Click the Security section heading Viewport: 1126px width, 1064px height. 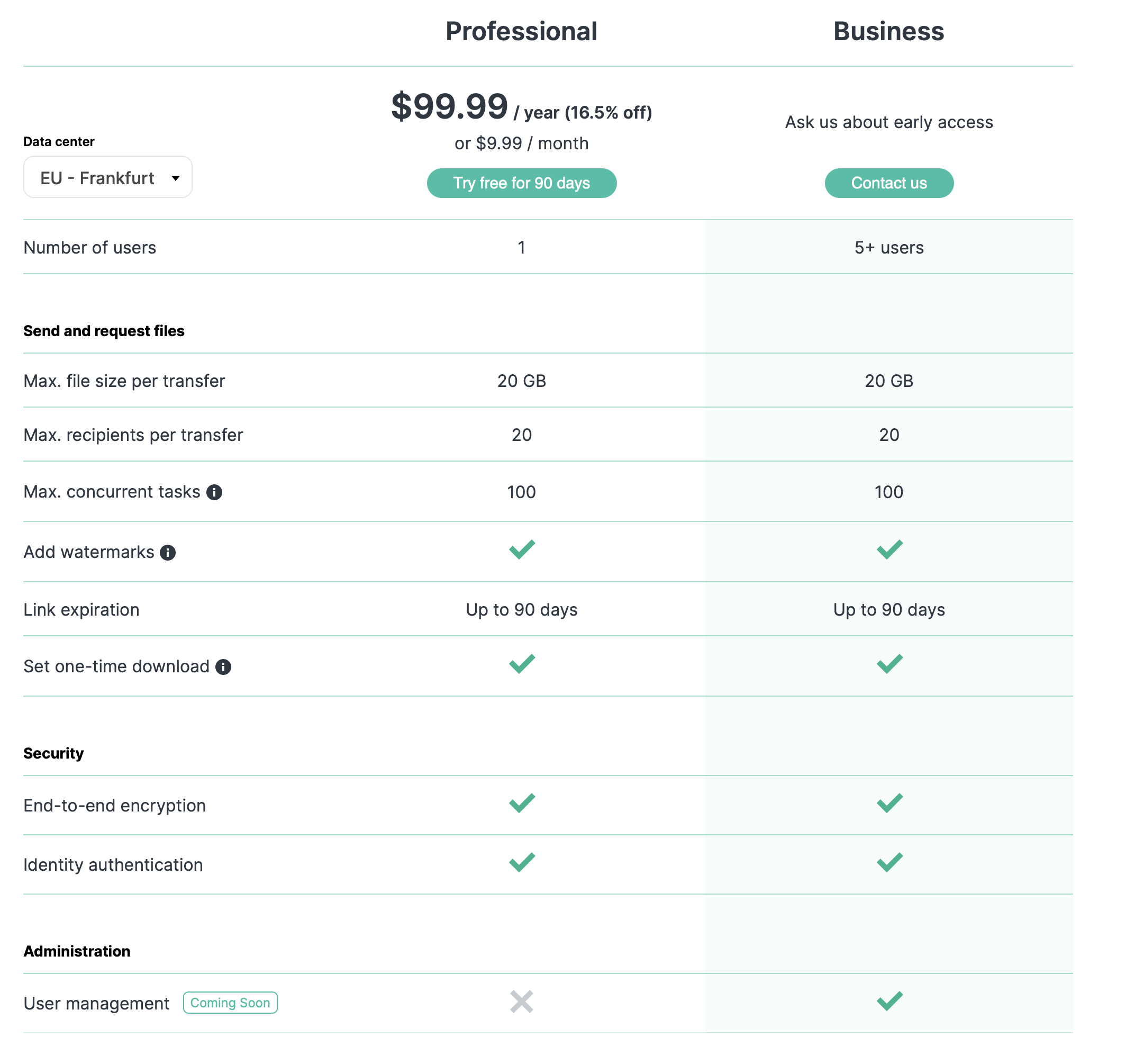[x=53, y=753]
